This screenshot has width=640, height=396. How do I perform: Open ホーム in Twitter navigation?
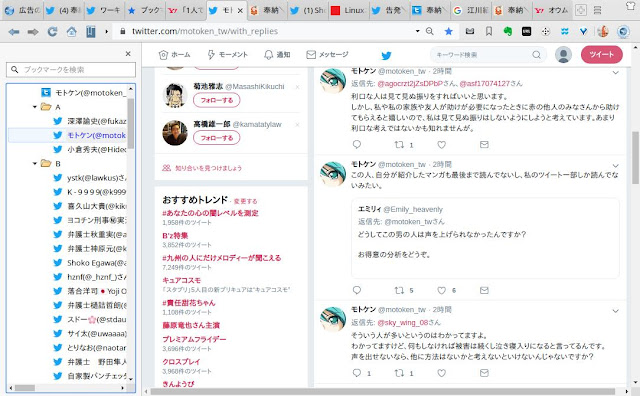click(x=175, y=55)
